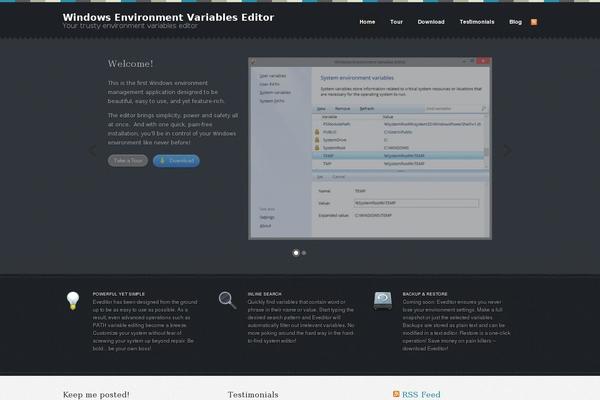Click the application screenshot in the slider

tap(370, 149)
